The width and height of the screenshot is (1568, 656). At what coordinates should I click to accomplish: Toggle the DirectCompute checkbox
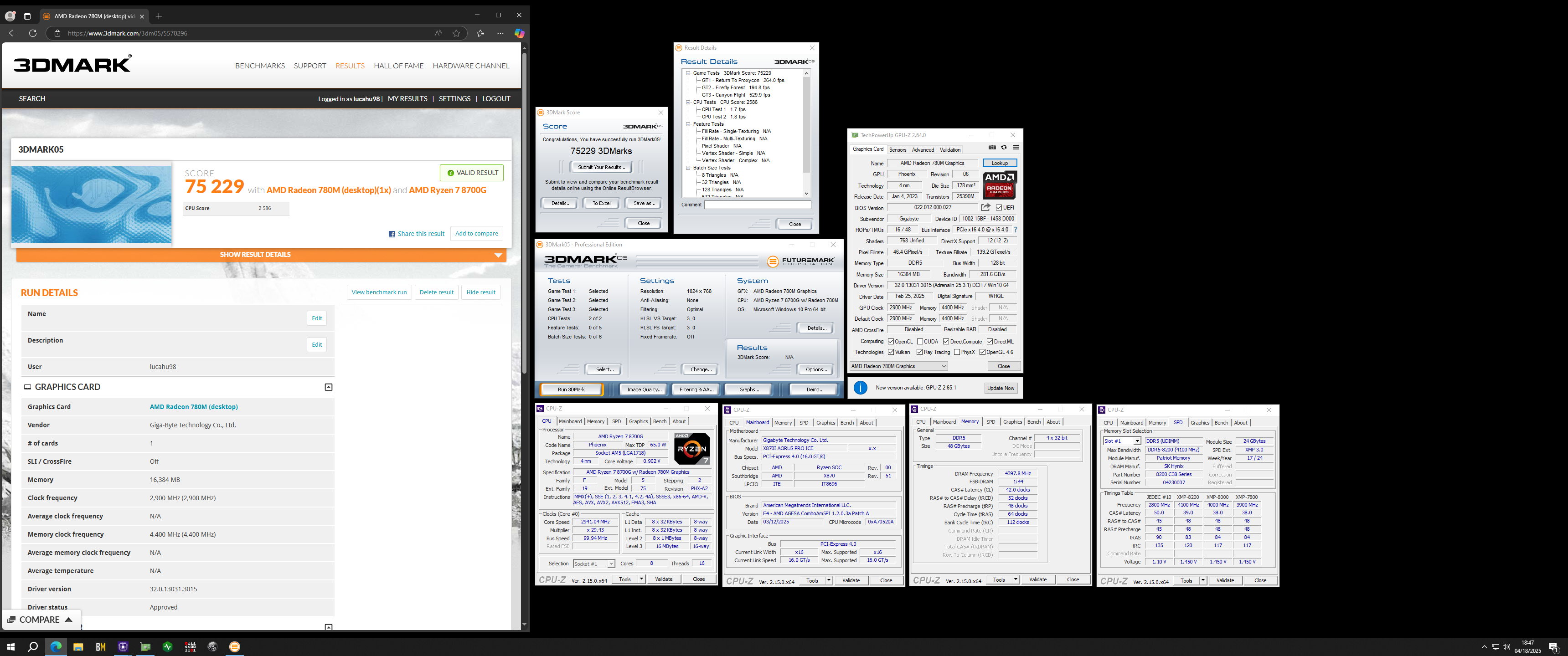point(946,342)
